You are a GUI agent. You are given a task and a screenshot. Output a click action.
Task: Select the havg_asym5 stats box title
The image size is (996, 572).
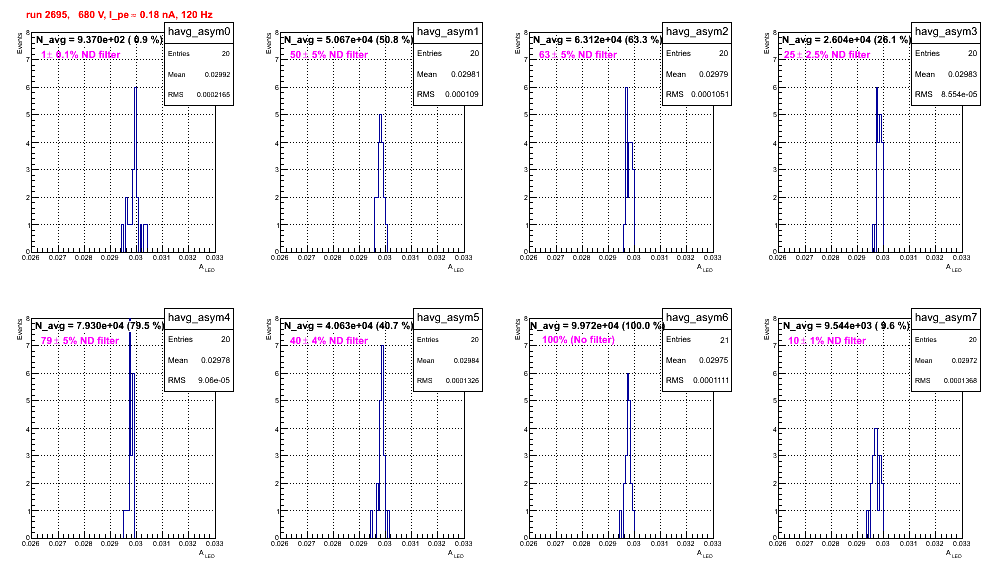pyautogui.click(x=448, y=317)
